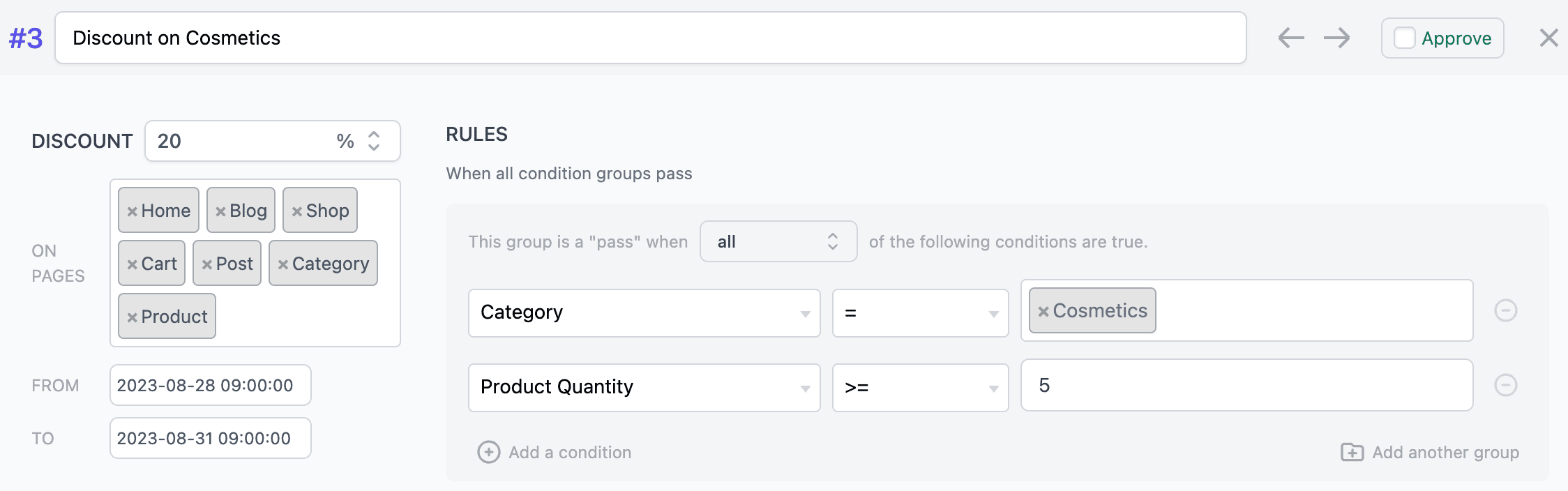
Task: Go to the previous discount with left arrow
Action: pos(1291,38)
